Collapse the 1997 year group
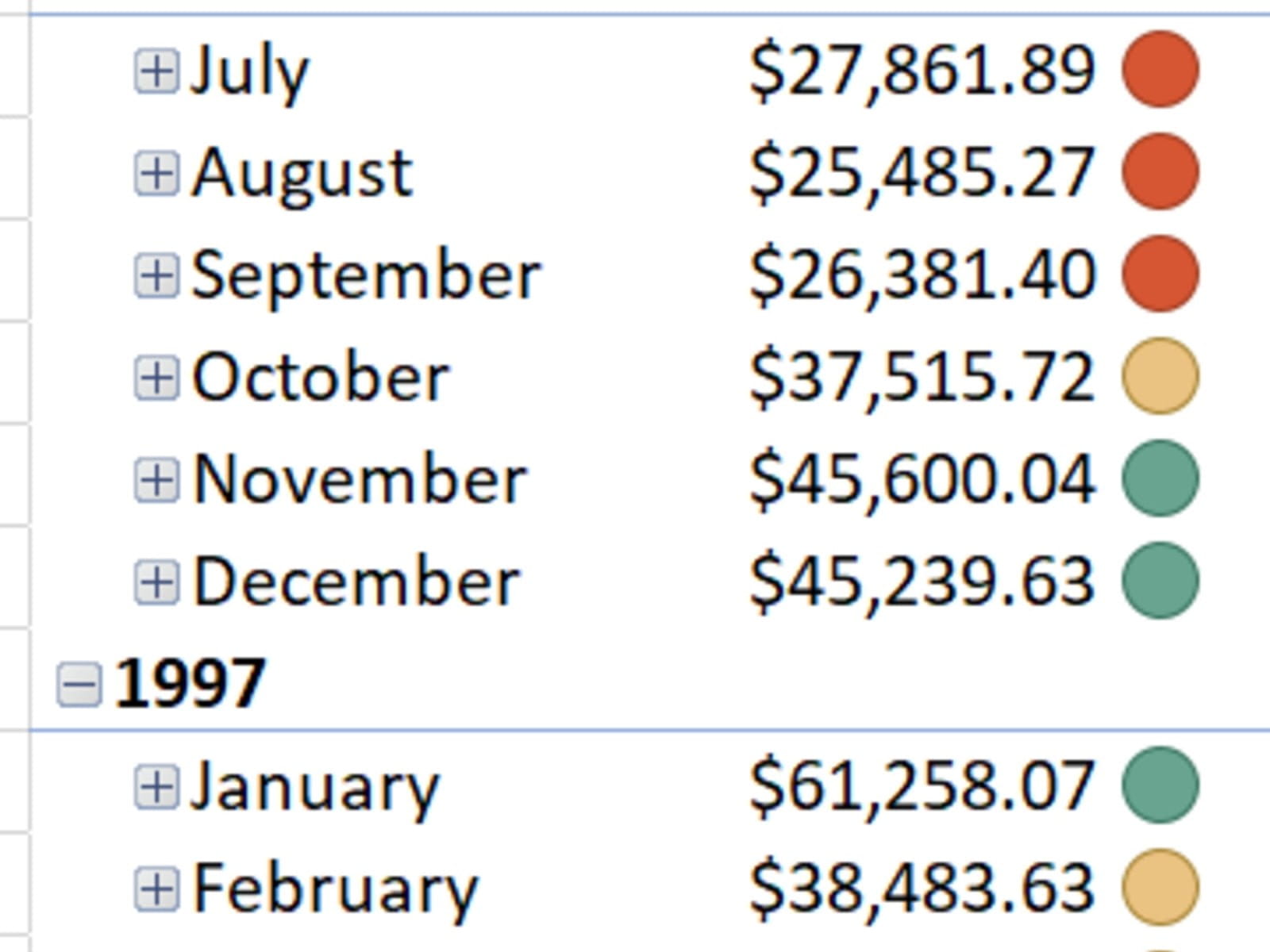Screen dimensions: 1270x952 (79, 684)
